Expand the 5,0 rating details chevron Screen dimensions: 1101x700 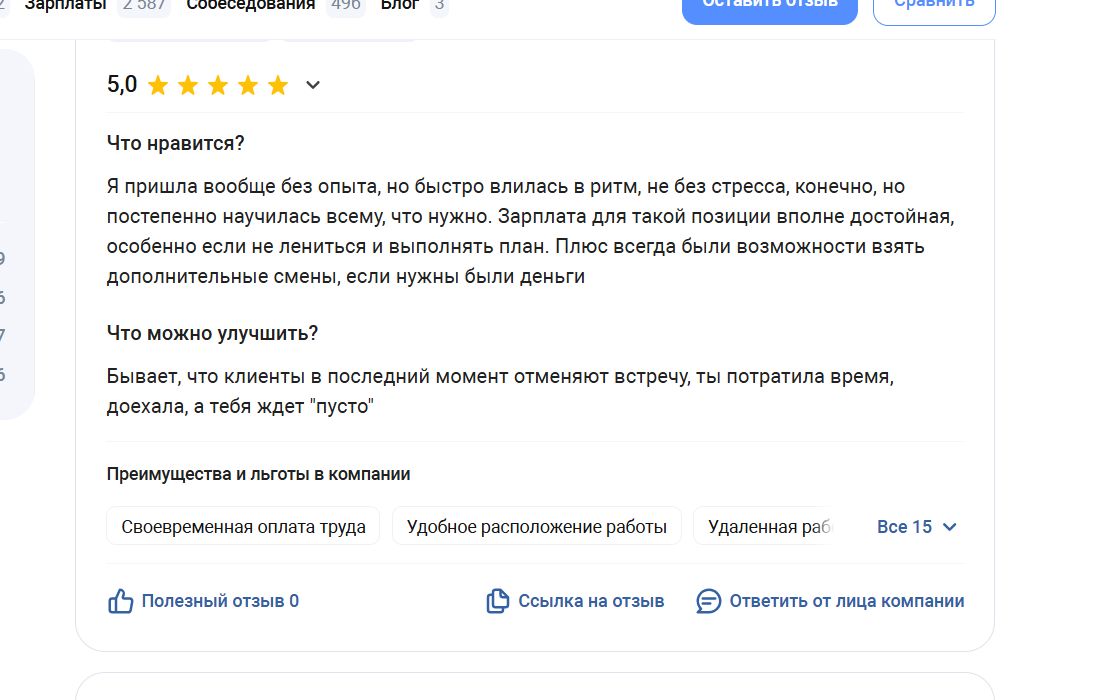[x=313, y=86]
